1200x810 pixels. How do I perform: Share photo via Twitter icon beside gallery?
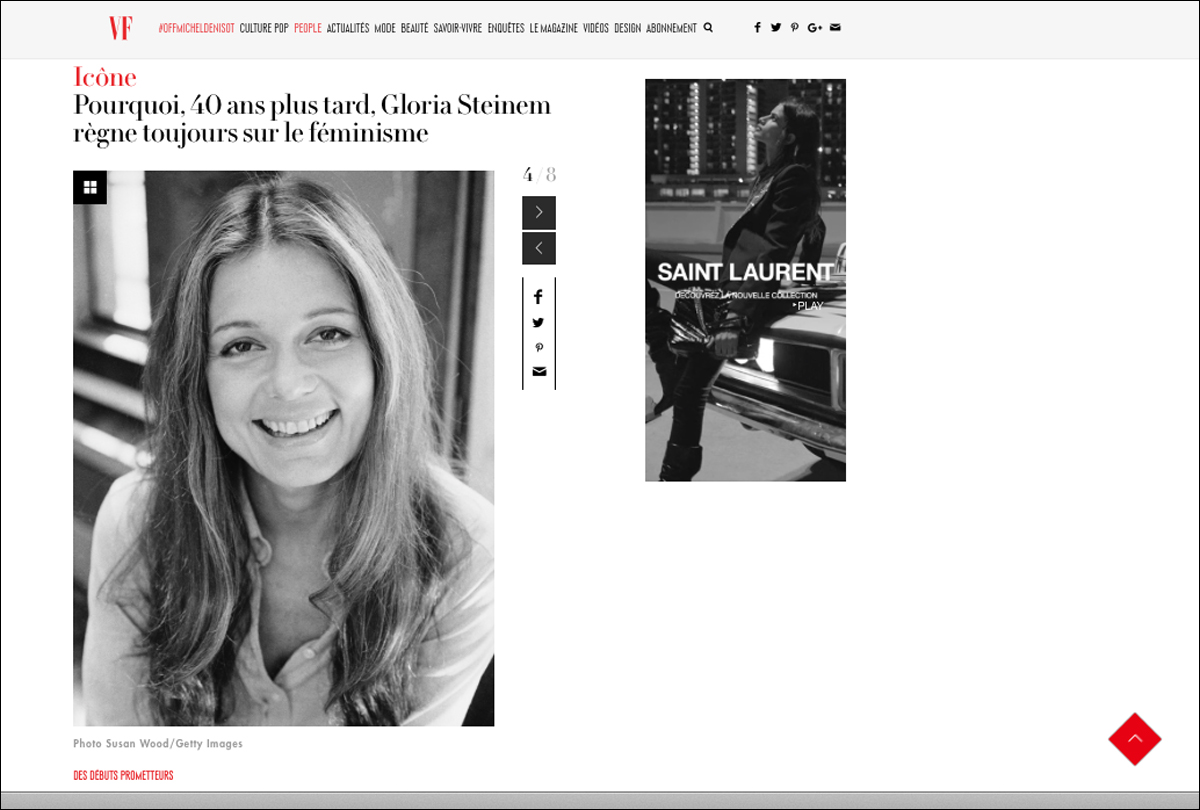click(x=538, y=322)
